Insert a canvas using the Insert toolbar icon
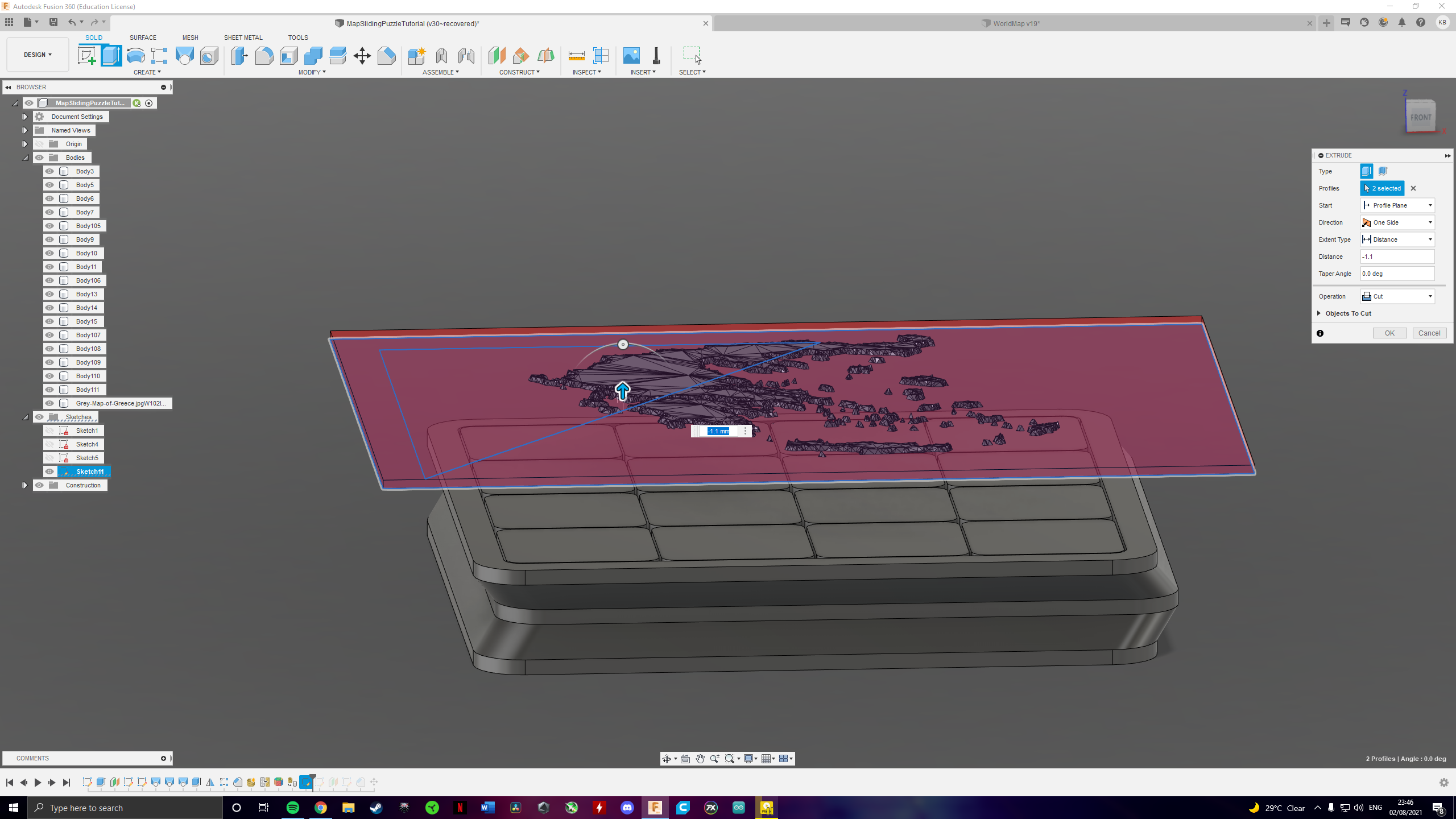The height and width of the screenshot is (819, 1456). point(631,55)
